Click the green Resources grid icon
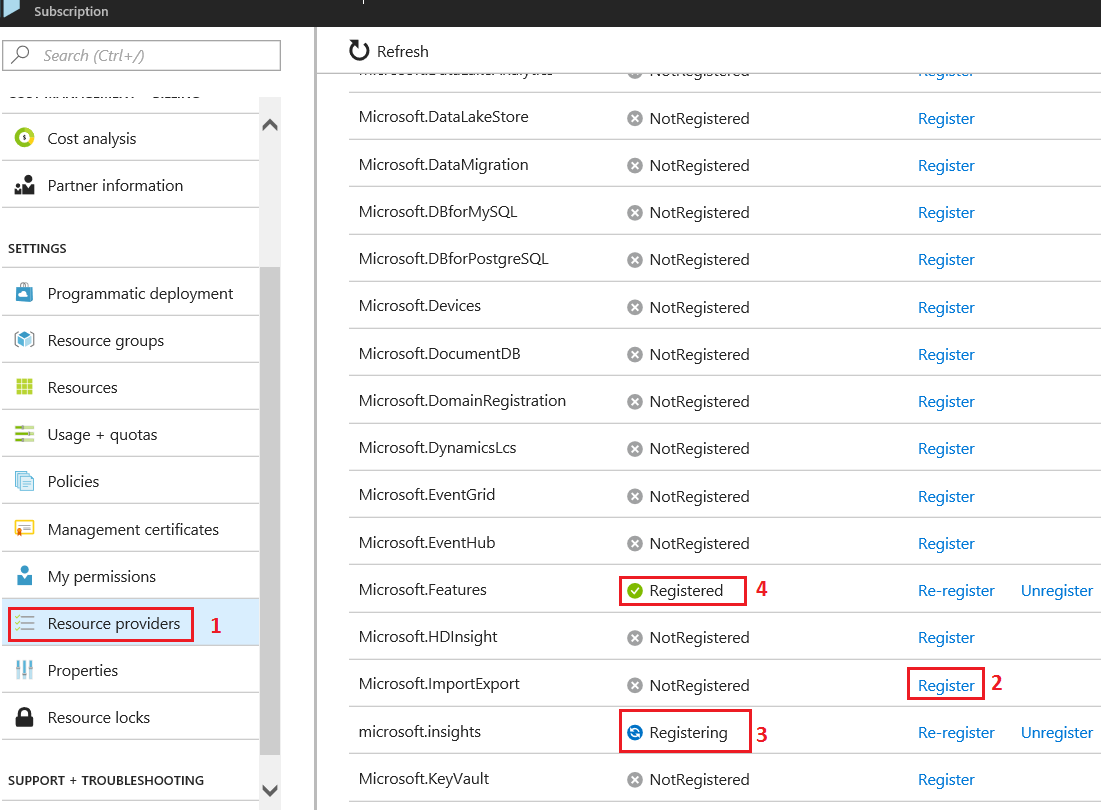Image resolution: width=1101 pixels, height=810 pixels. (x=25, y=387)
